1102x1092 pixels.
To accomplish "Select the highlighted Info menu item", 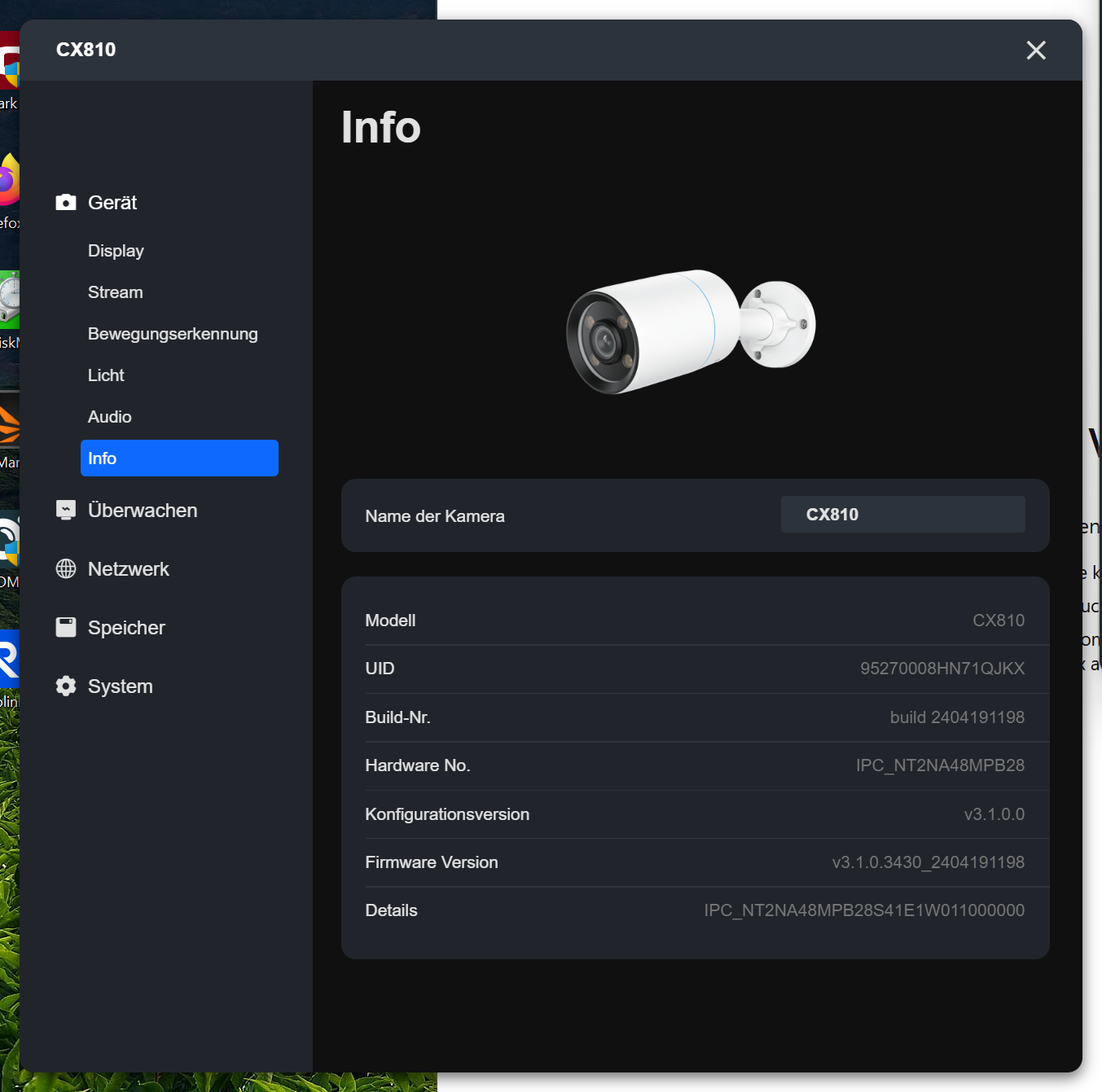I will [179, 458].
